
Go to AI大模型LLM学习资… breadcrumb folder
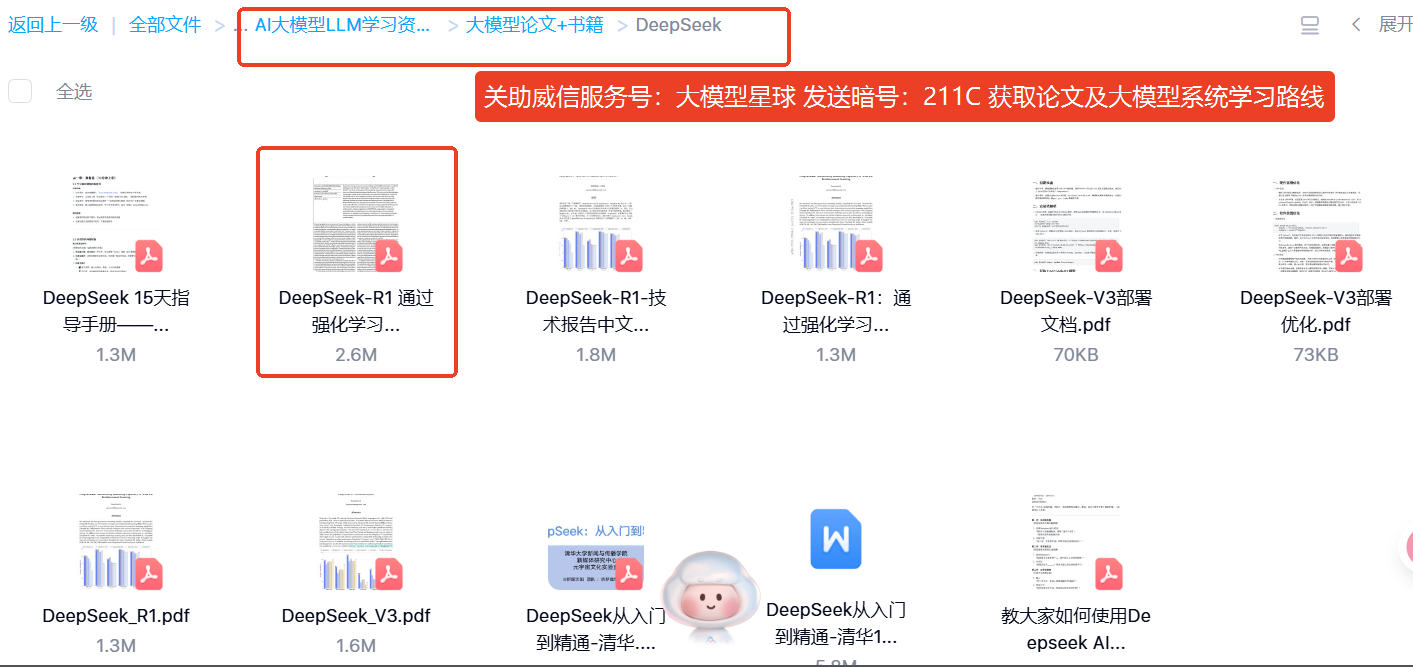coord(343,25)
